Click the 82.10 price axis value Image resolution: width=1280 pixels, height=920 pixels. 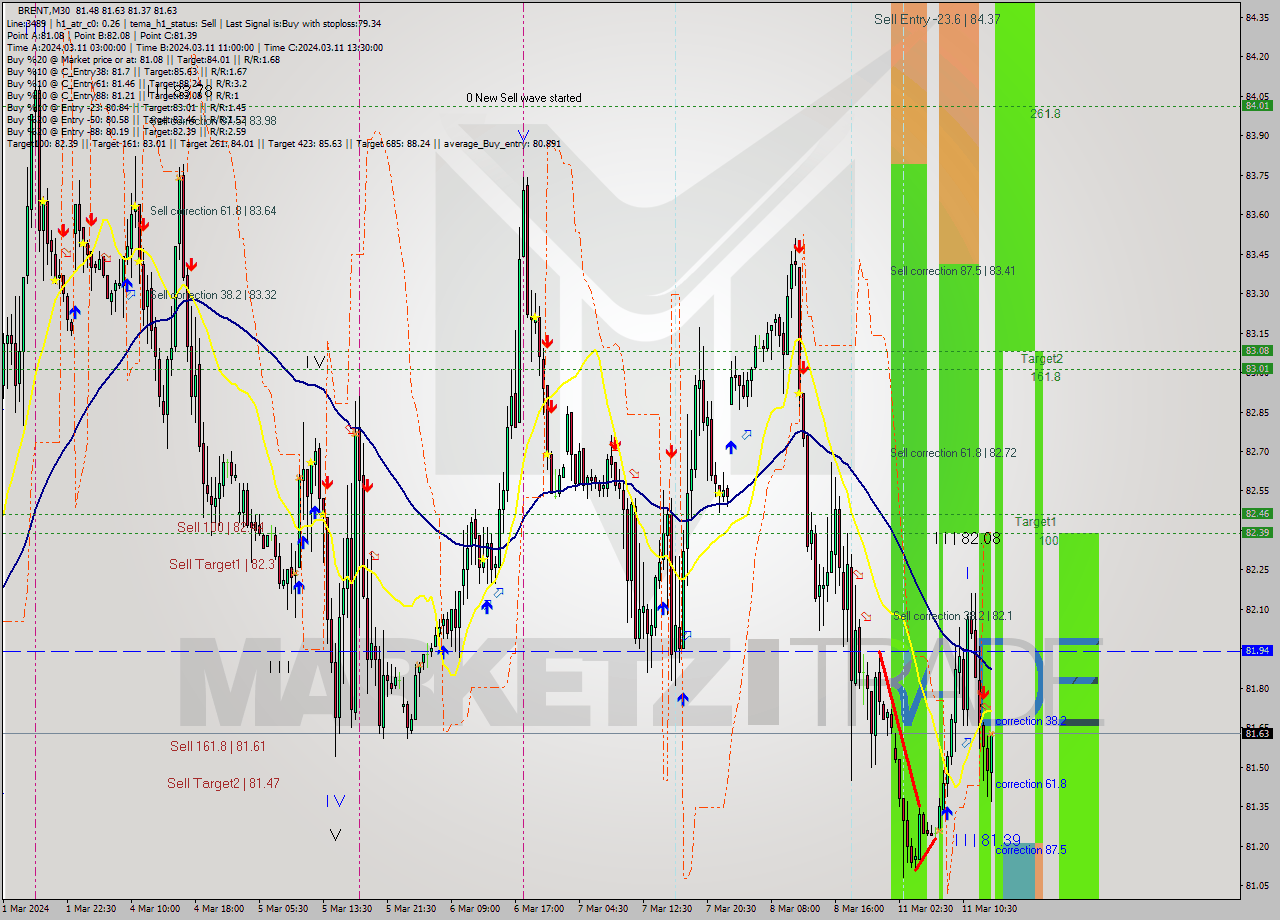(x=1257, y=609)
